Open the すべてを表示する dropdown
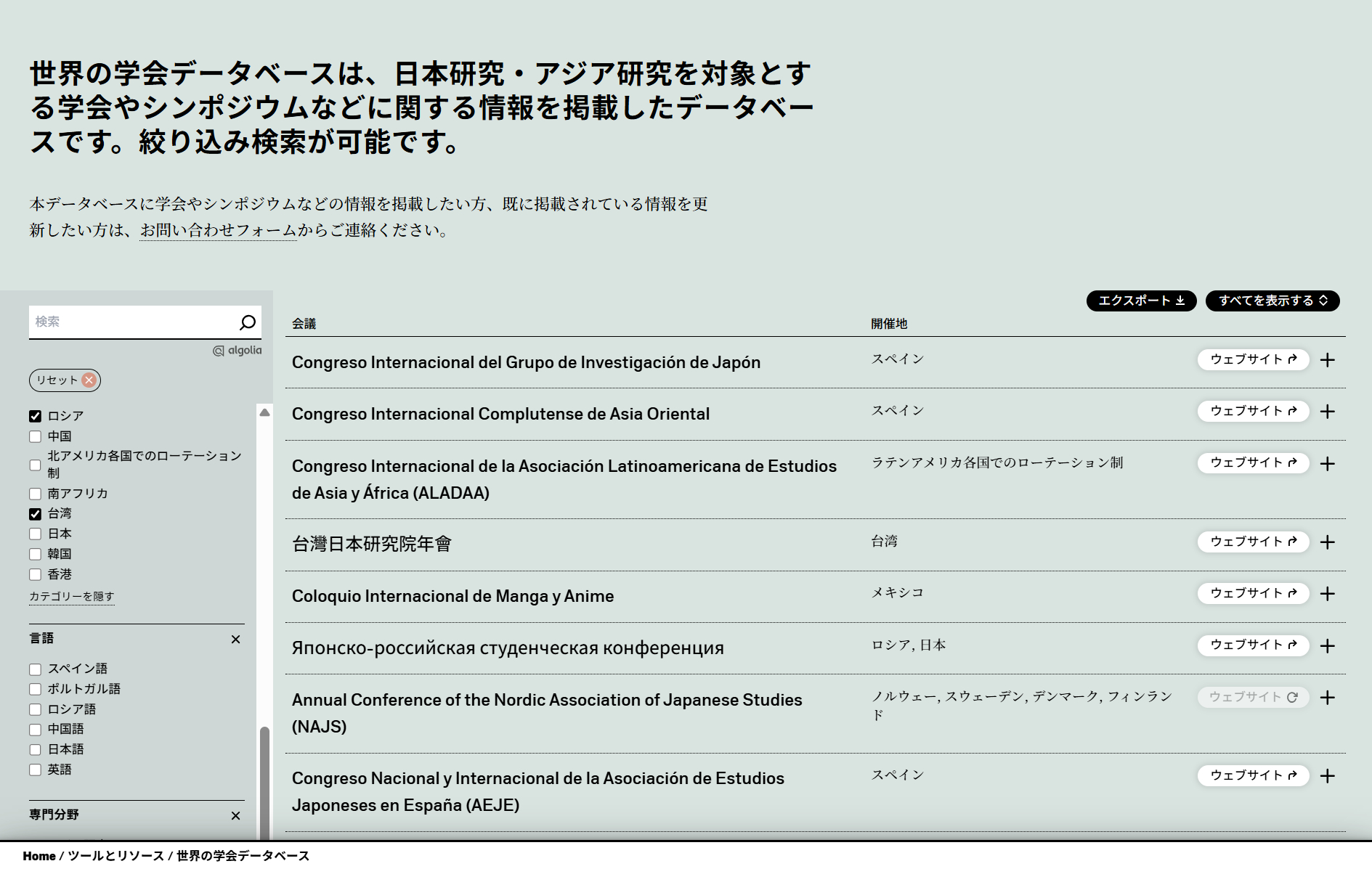 (1272, 301)
